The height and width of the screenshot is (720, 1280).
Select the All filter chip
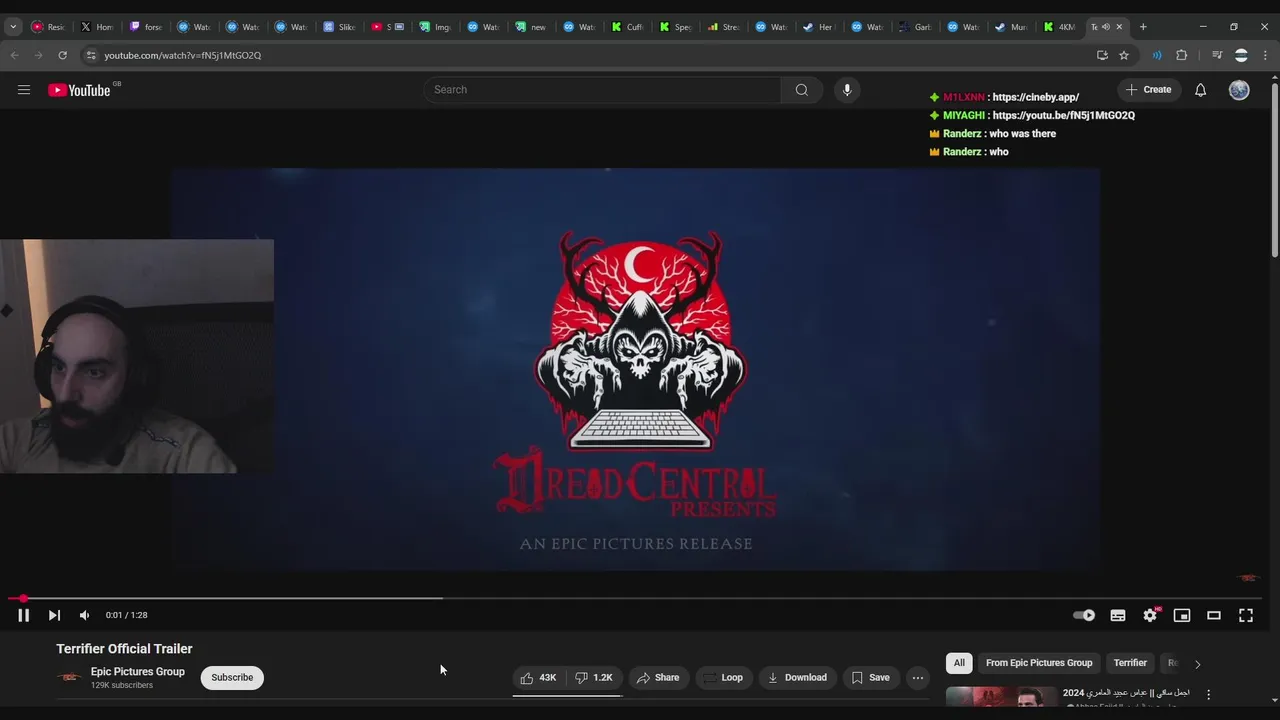pos(959,663)
